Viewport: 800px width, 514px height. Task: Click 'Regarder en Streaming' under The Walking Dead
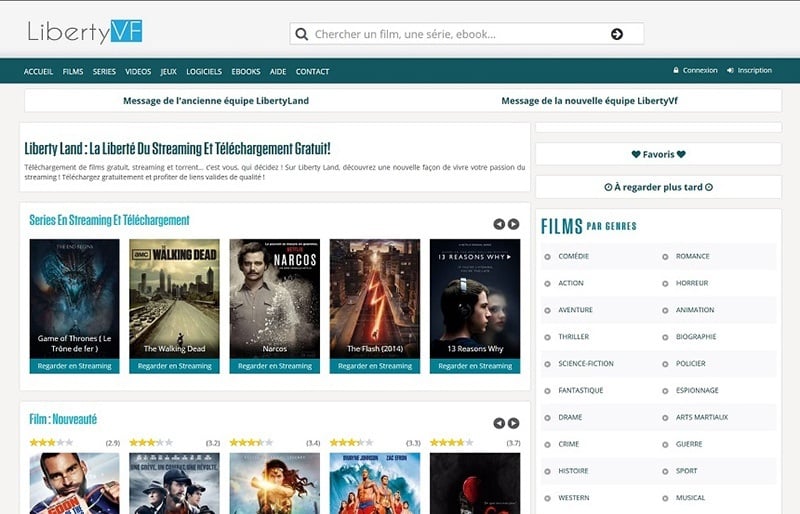174,366
